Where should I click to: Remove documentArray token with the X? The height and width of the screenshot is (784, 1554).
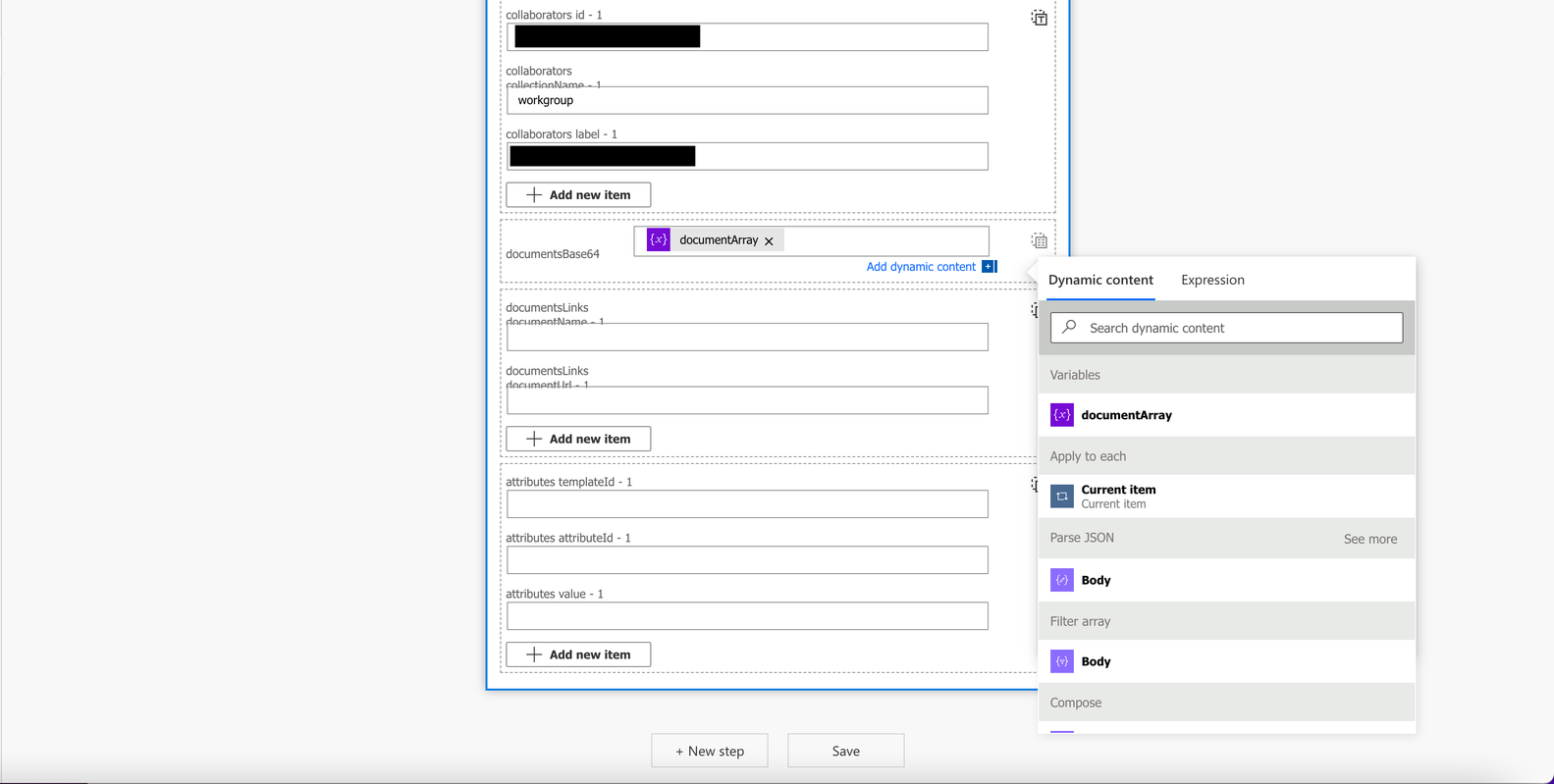point(769,240)
